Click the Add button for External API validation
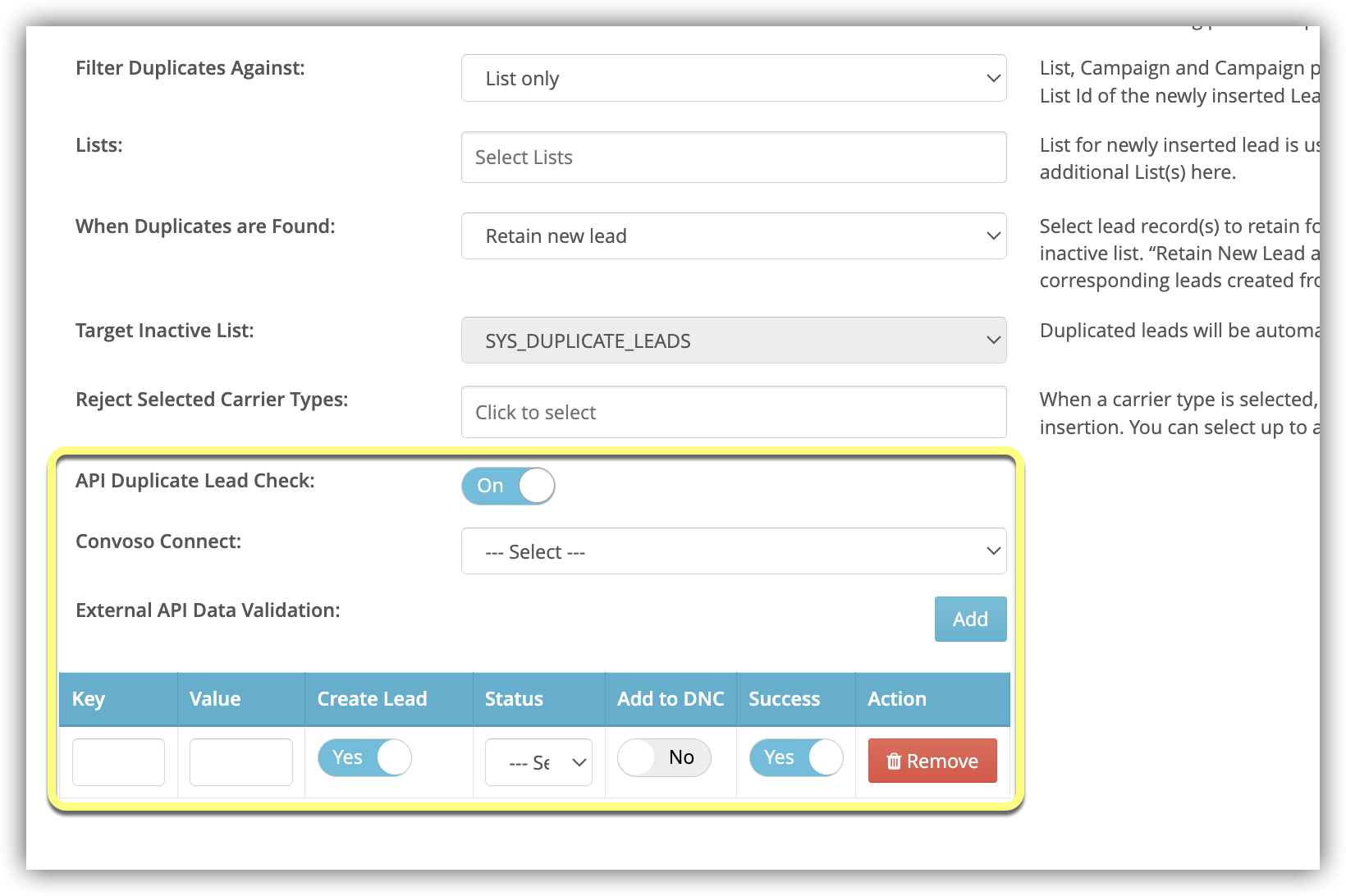The image size is (1346, 896). coord(969,619)
